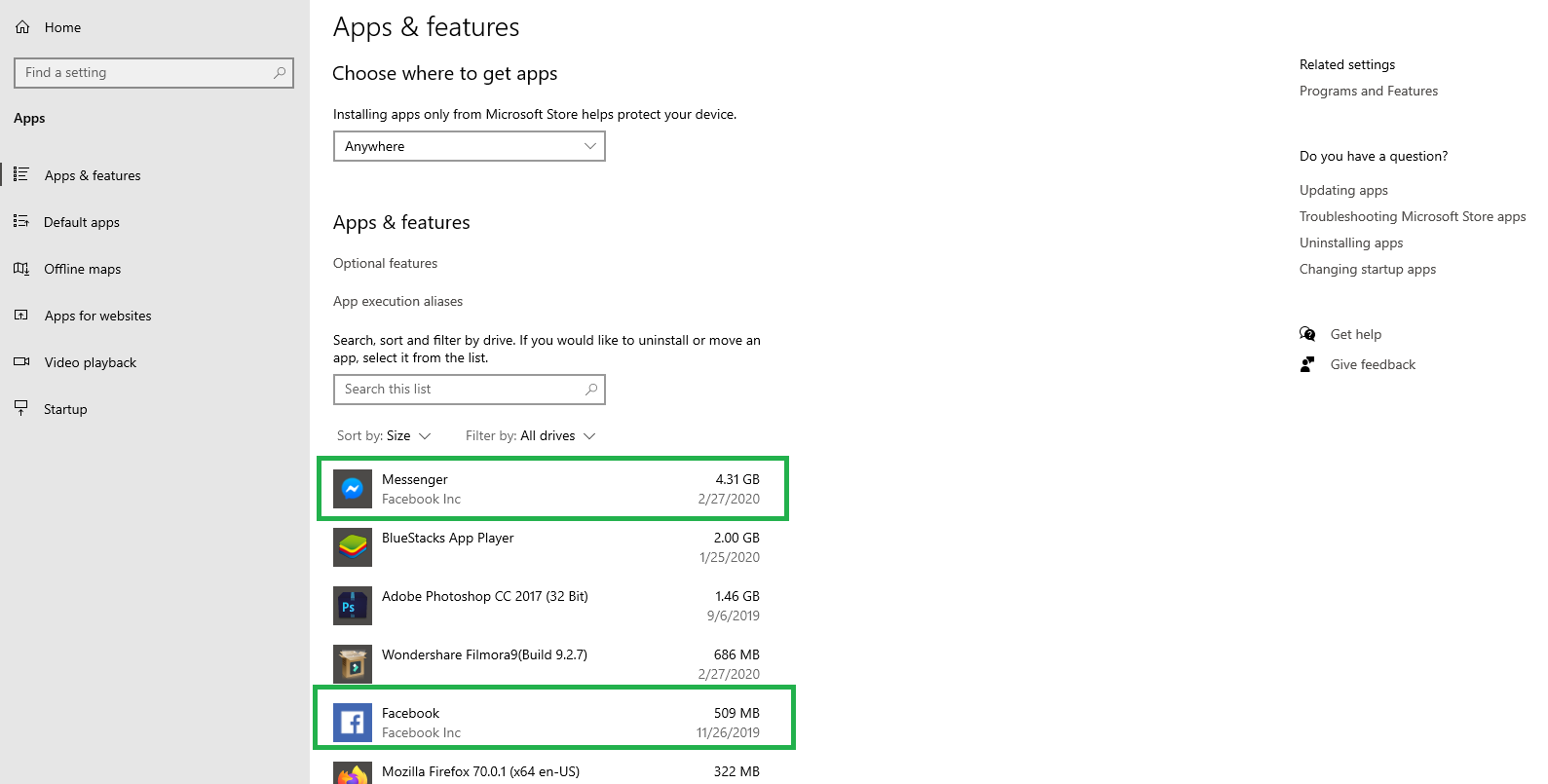
Task: Click the Facebook app icon
Action: [x=353, y=723]
